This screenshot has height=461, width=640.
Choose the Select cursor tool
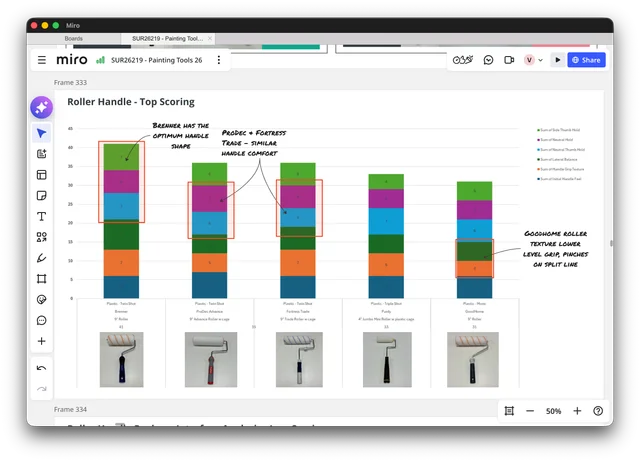(x=42, y=133)
